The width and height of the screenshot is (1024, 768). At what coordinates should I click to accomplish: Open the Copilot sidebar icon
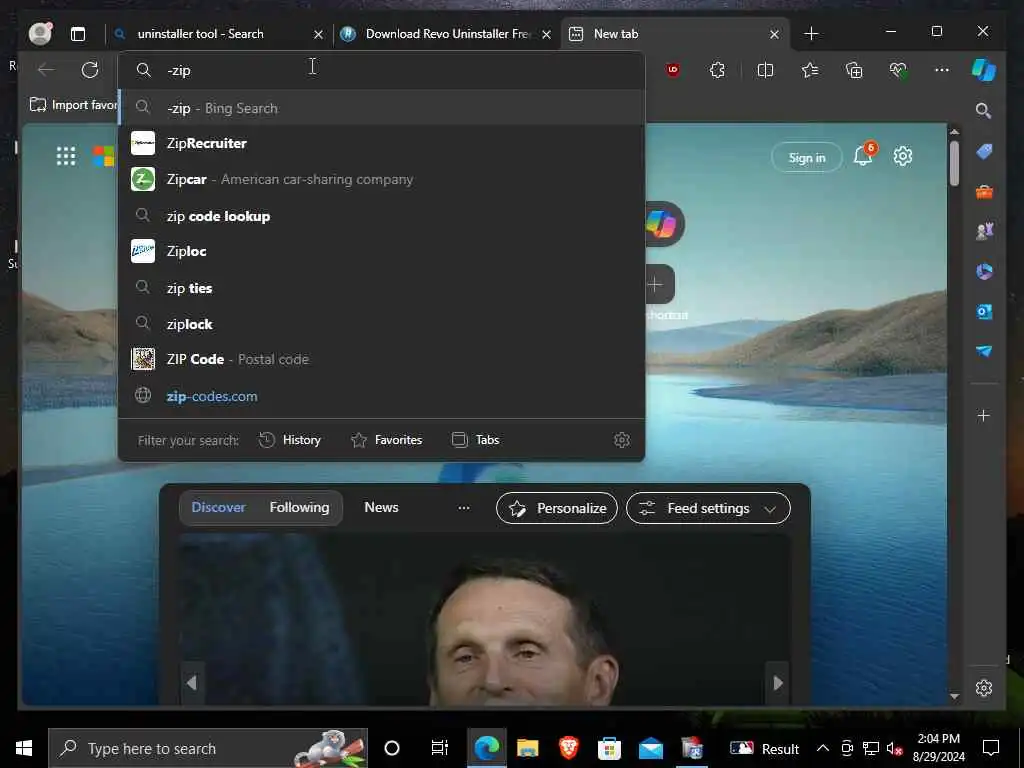tap(984, 70)
